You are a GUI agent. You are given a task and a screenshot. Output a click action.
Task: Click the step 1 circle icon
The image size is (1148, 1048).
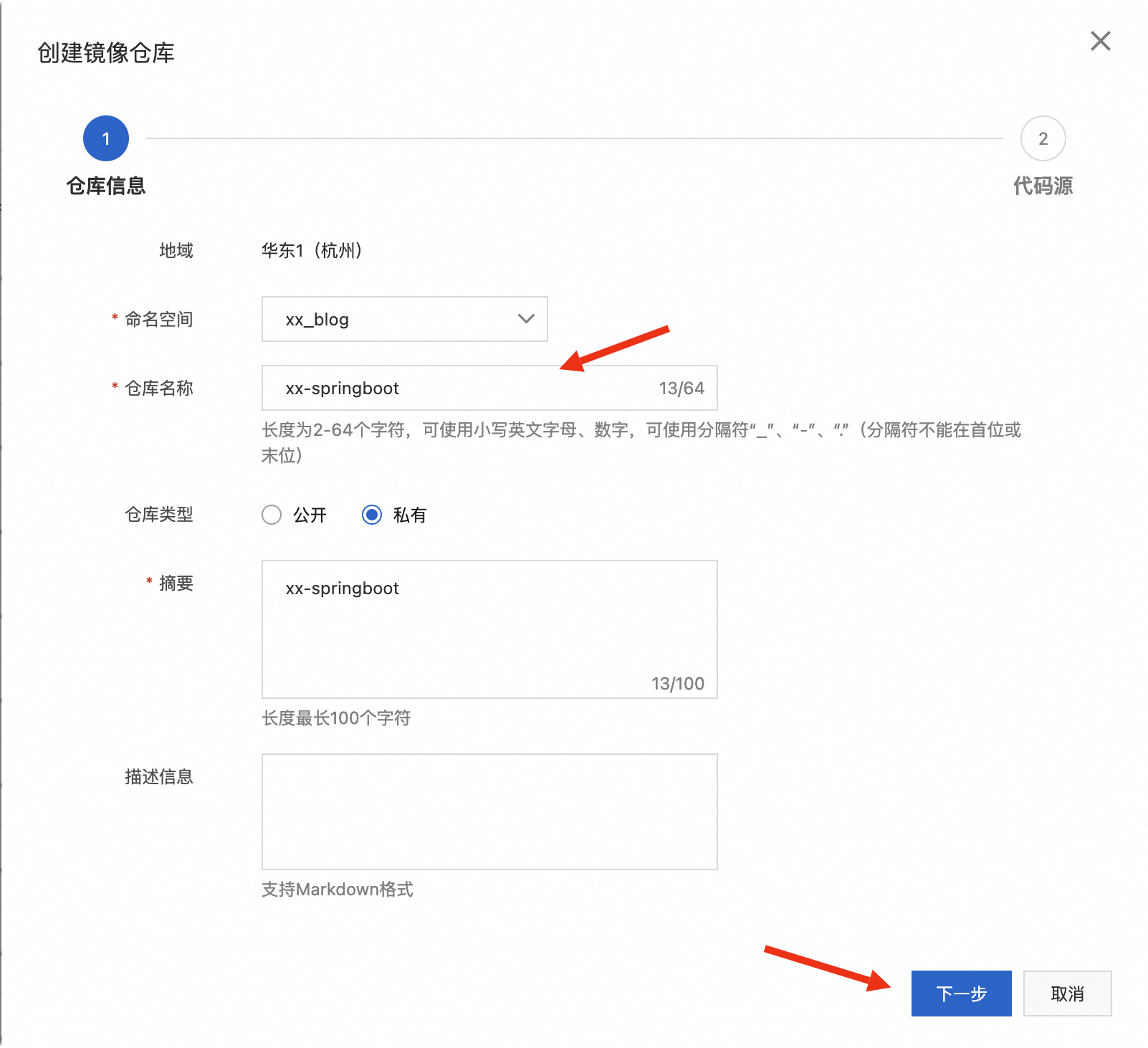[x=106, y=138]
